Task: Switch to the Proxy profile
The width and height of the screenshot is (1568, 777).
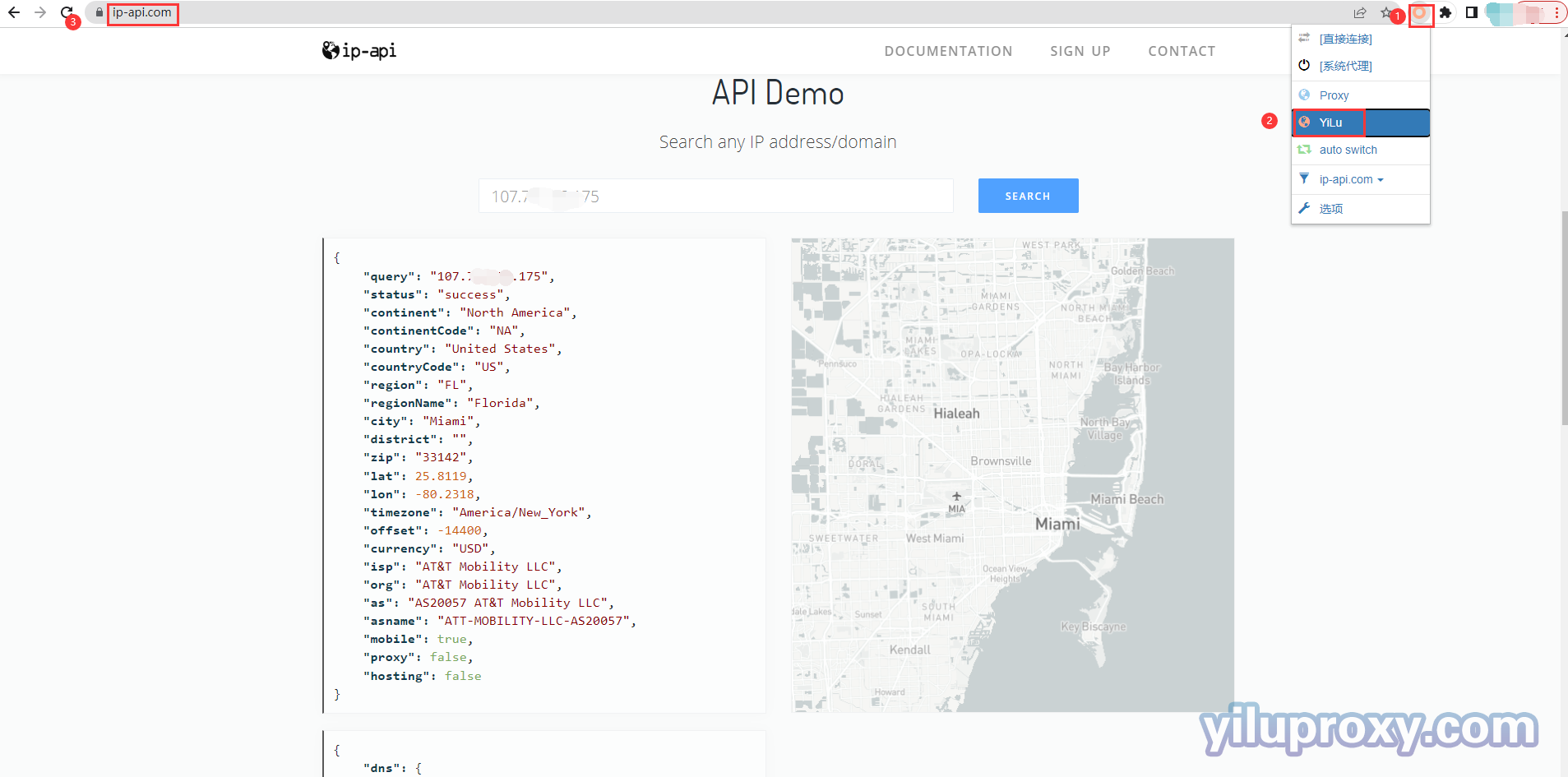Action: pos(1361,95)
